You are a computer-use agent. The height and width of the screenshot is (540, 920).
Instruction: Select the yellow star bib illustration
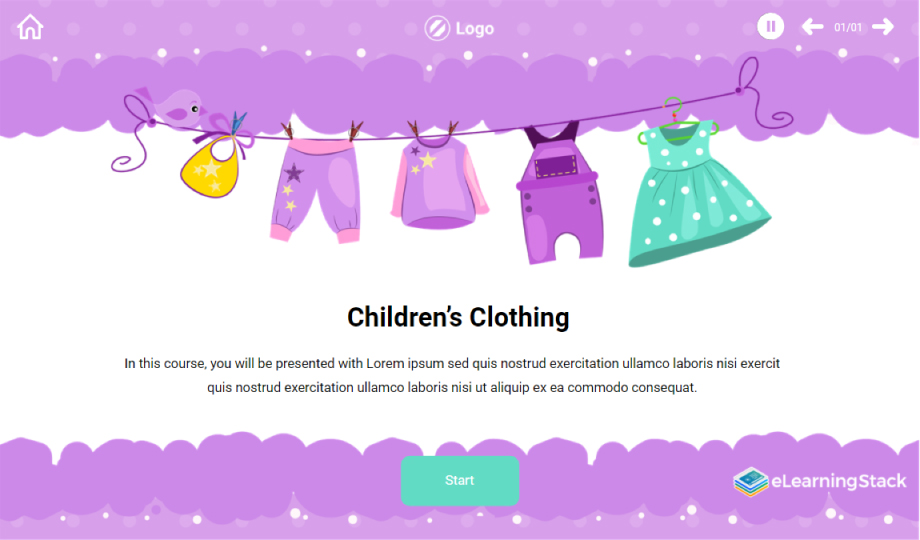coord(211,167)
